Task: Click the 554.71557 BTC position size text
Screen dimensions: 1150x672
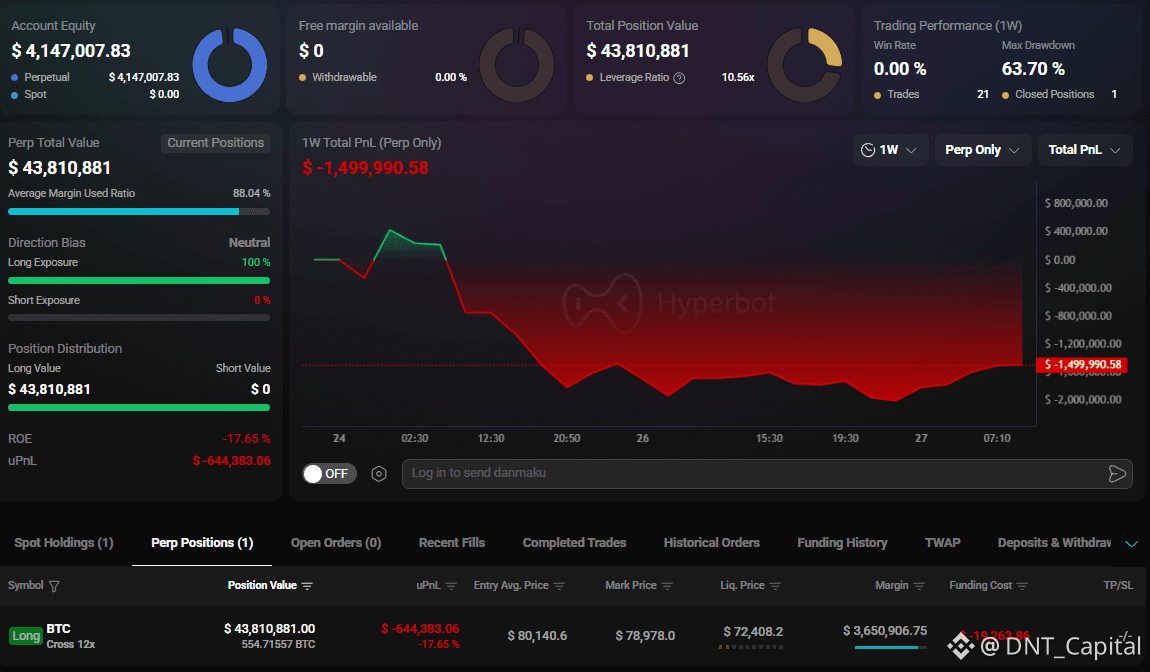Action: coord(278,645)
